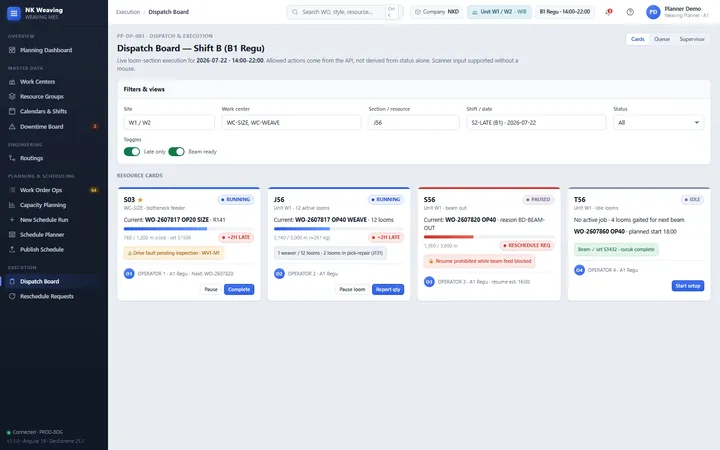The width and height of the screenshot is (720, 450).
Task: Click Drive fault pending inspection alert
Action: pos(174,253)
